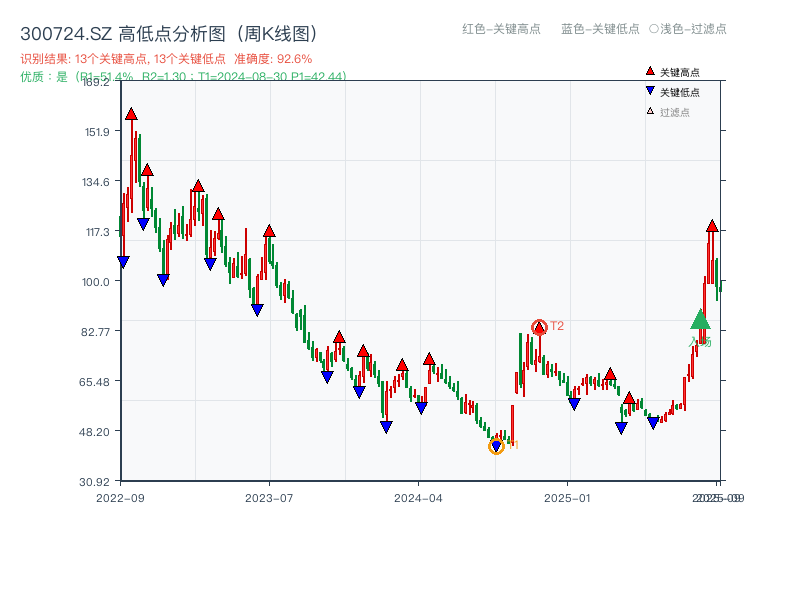Click the 134.6 y-axis label

pyautogui.click(x=96, y=182)
